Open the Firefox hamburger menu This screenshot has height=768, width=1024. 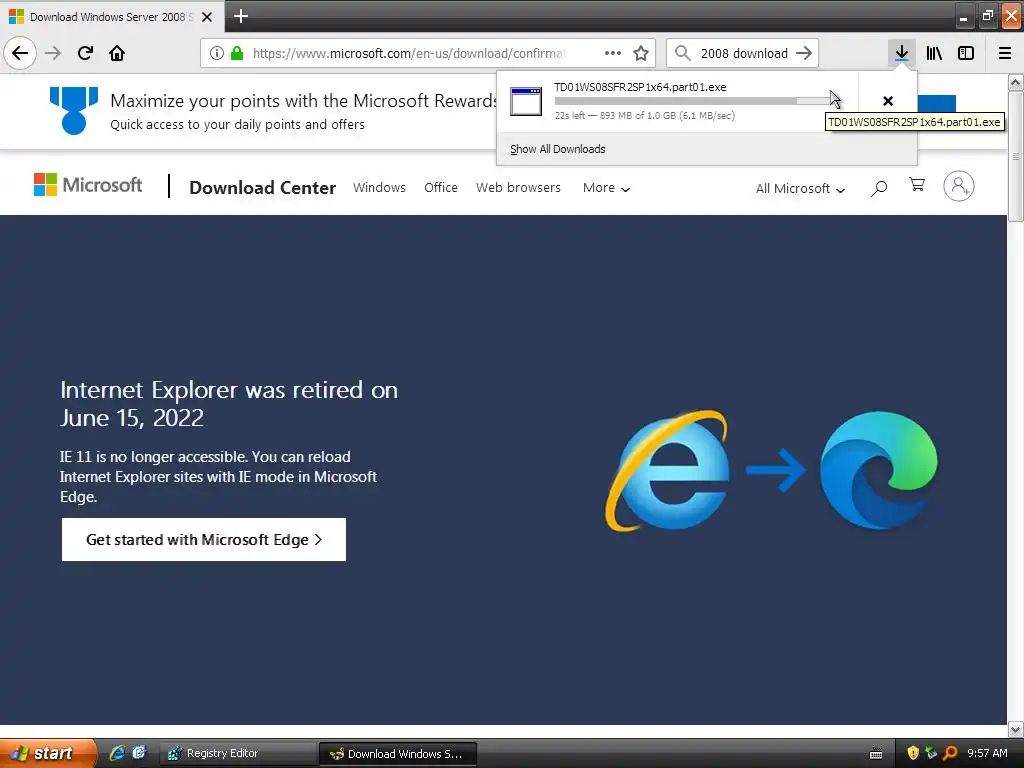[1005, 53]
